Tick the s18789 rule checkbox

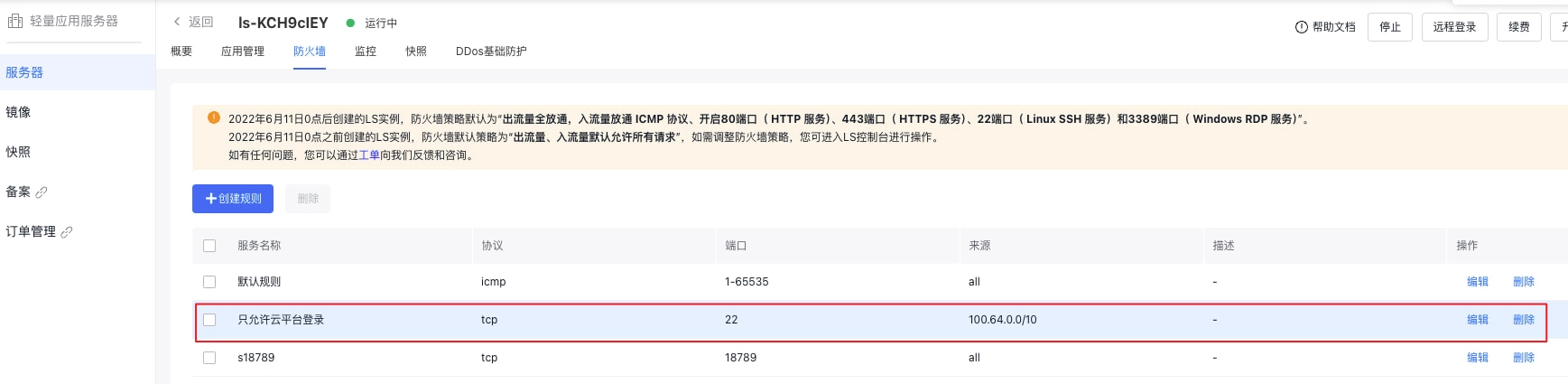click(x=209, y=358)
